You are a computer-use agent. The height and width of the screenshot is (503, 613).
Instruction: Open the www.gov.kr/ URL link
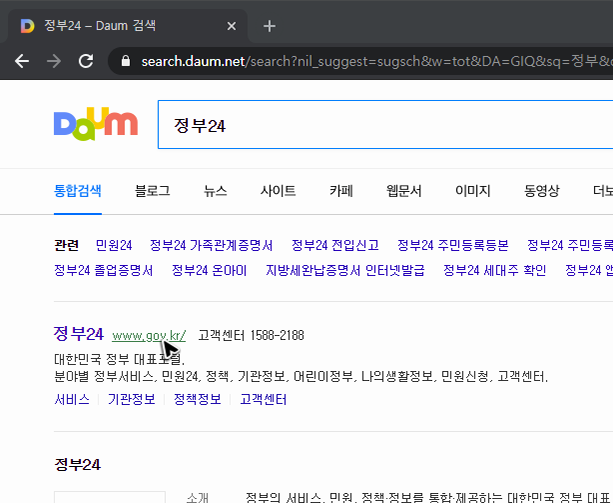pyautogui.click(x=149, y=336)
